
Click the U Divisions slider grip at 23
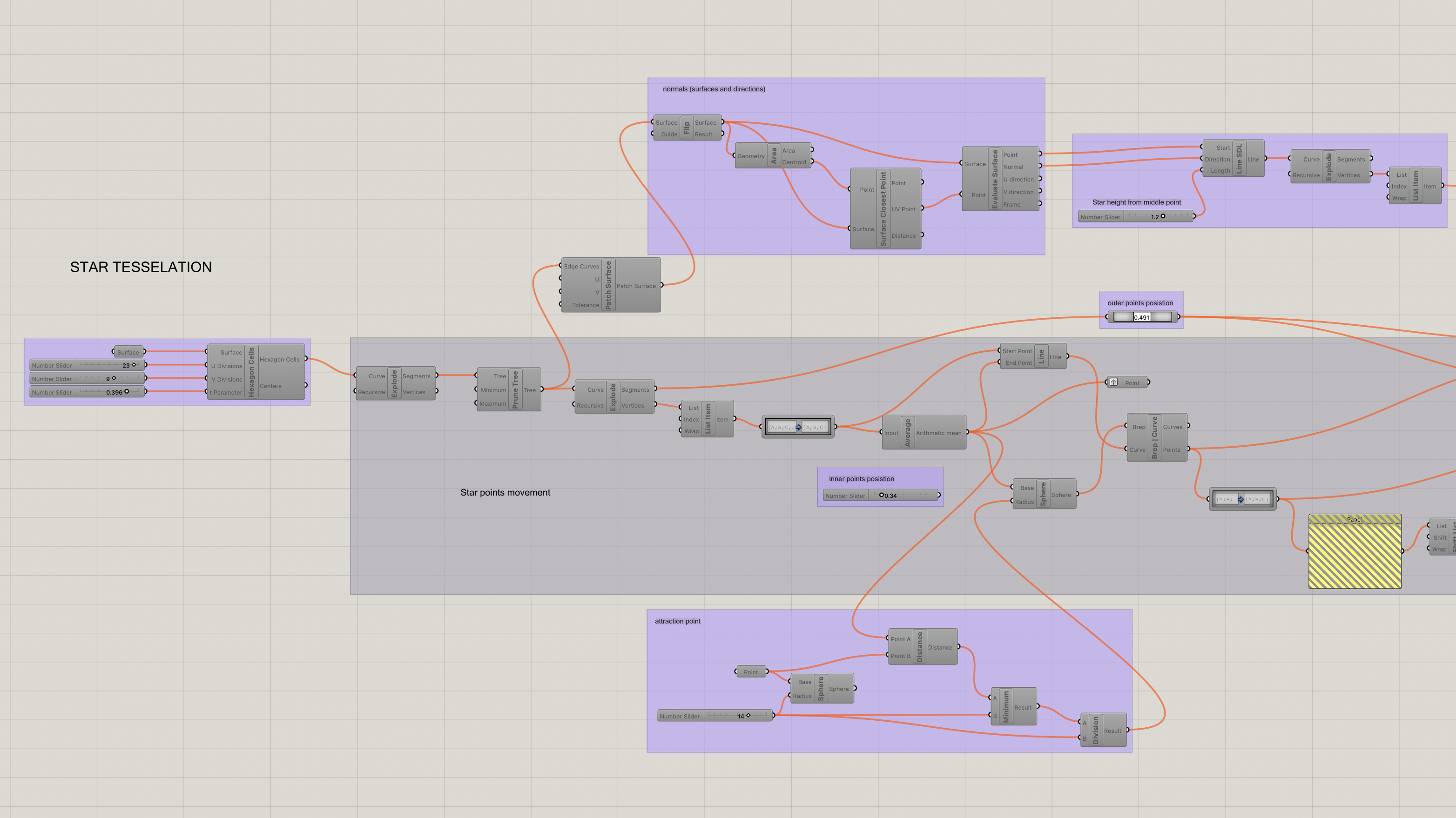pos(134,365)
